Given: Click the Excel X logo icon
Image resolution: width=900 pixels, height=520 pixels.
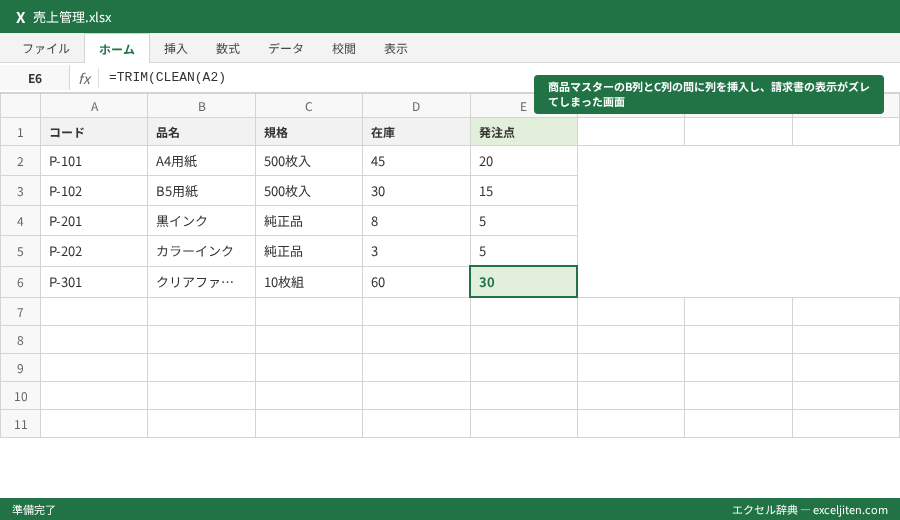Looking at the screenshot, I should coord(21,17).
